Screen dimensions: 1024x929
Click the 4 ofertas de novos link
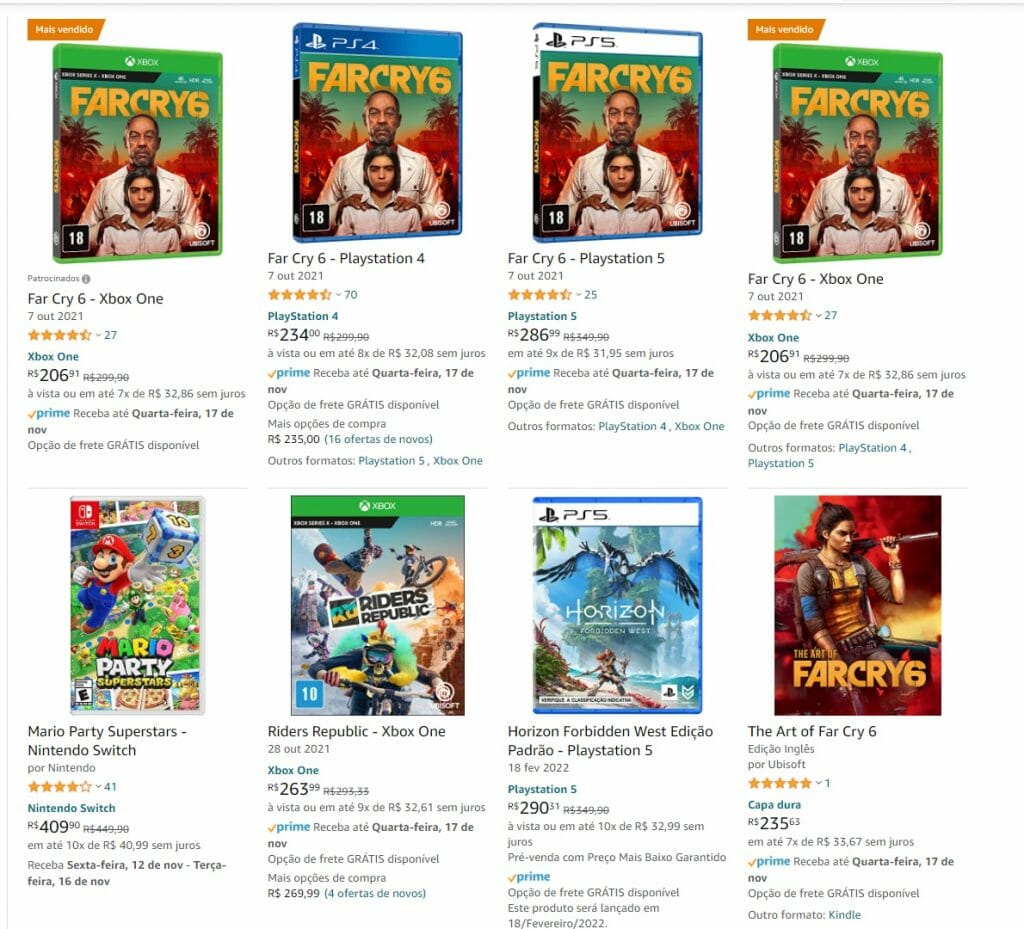(375, 893)
